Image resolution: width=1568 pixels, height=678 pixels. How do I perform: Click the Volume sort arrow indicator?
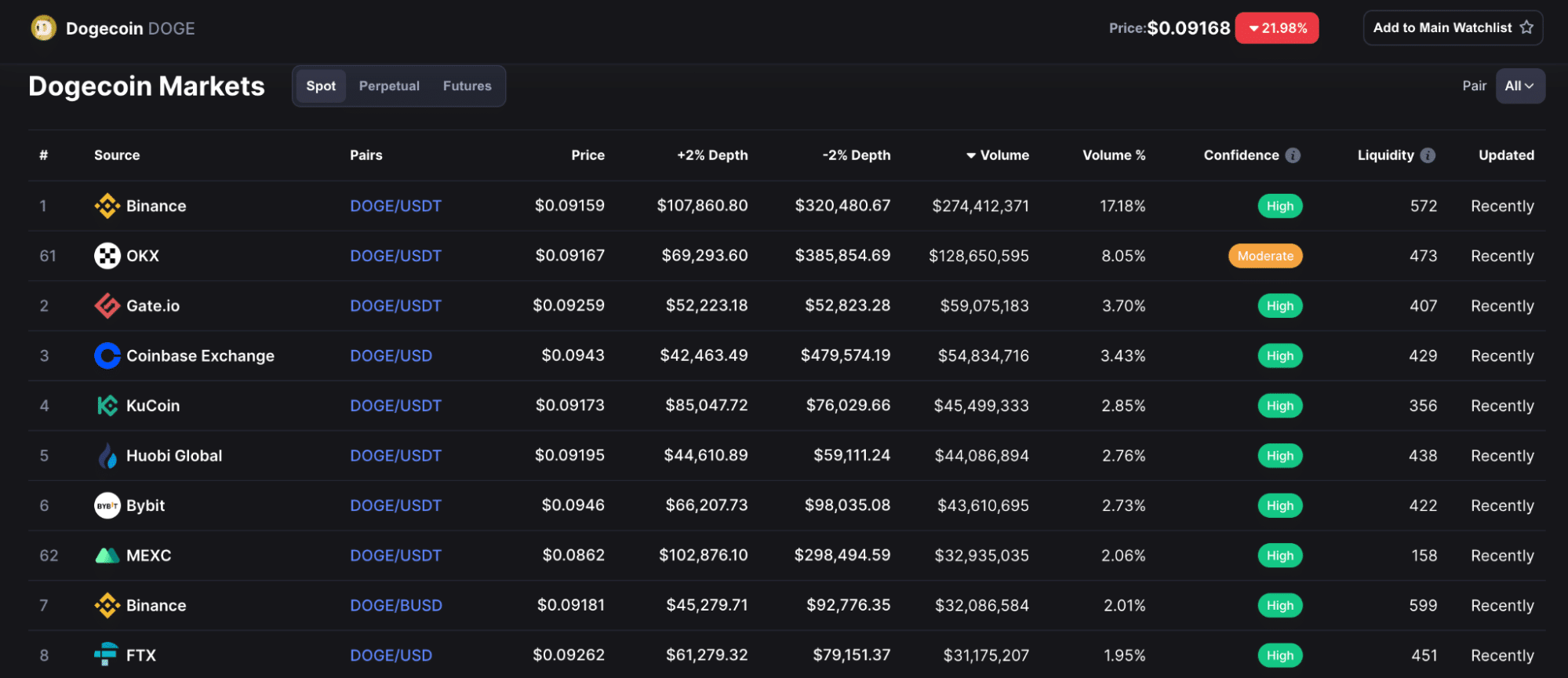971,155
